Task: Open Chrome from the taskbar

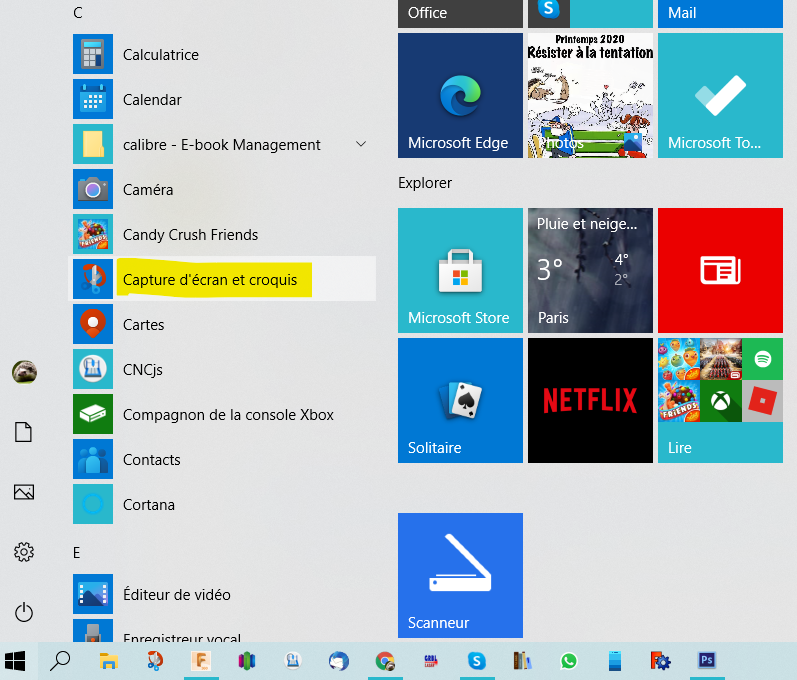Action: pos(385,661)
